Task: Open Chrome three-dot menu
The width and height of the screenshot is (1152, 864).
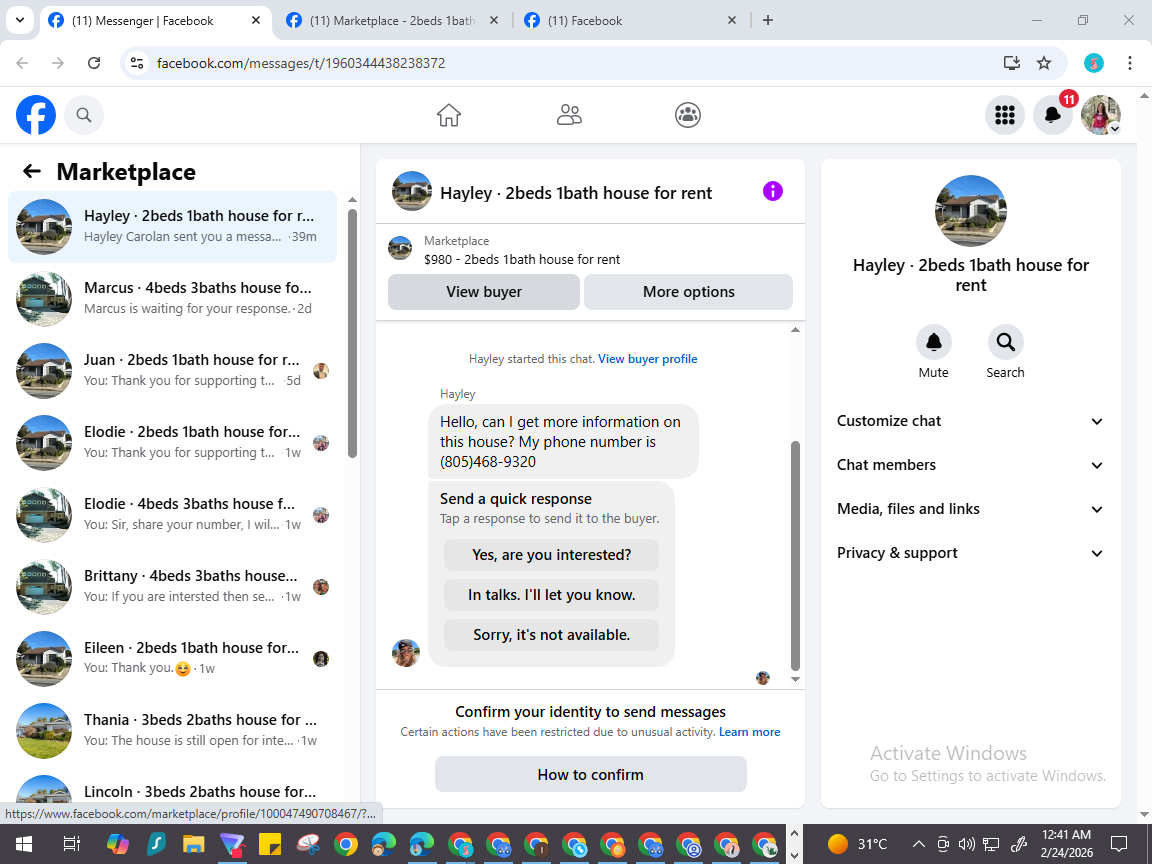Action: (1130, 63)
